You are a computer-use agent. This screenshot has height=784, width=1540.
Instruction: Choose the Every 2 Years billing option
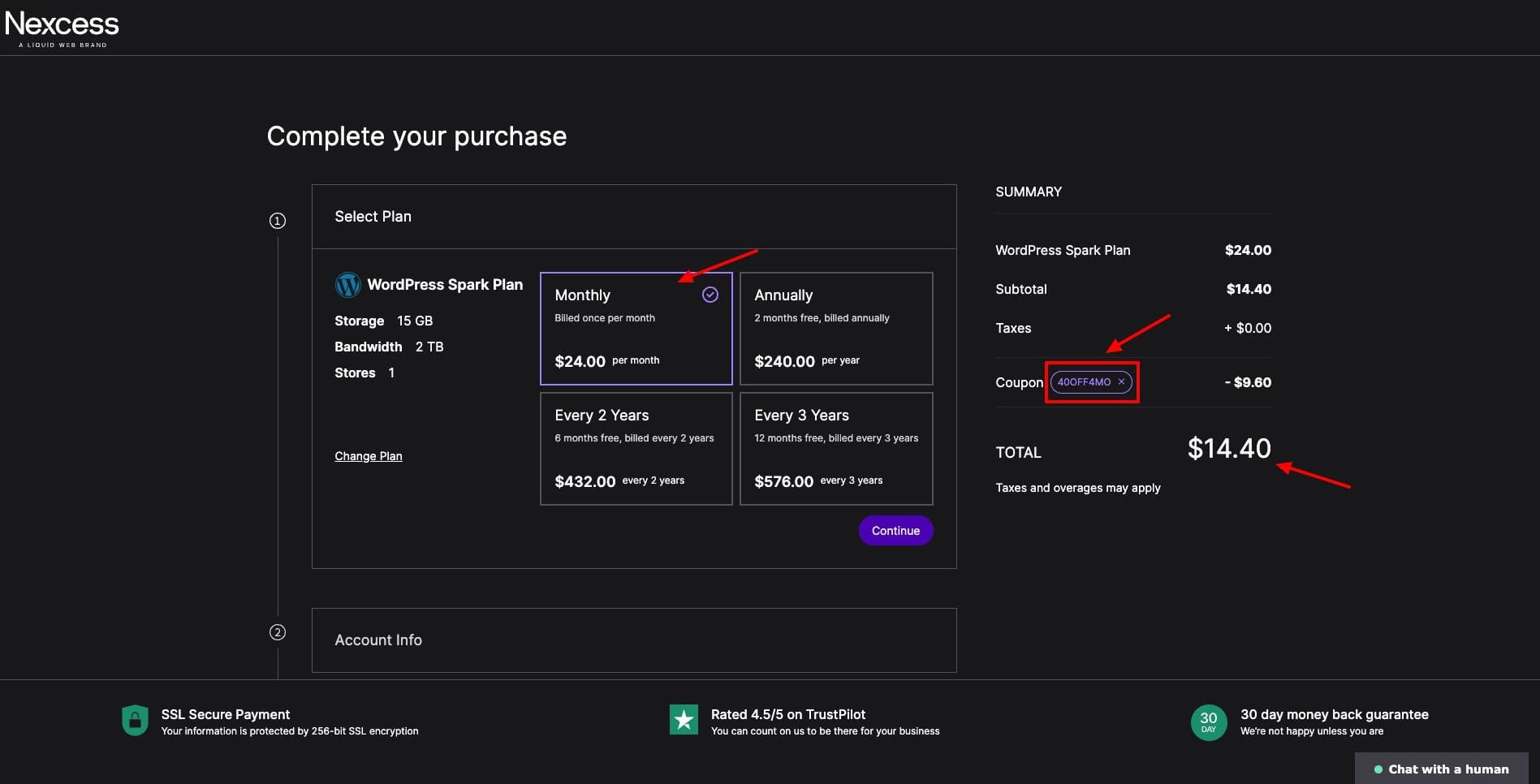pos(636,449)
